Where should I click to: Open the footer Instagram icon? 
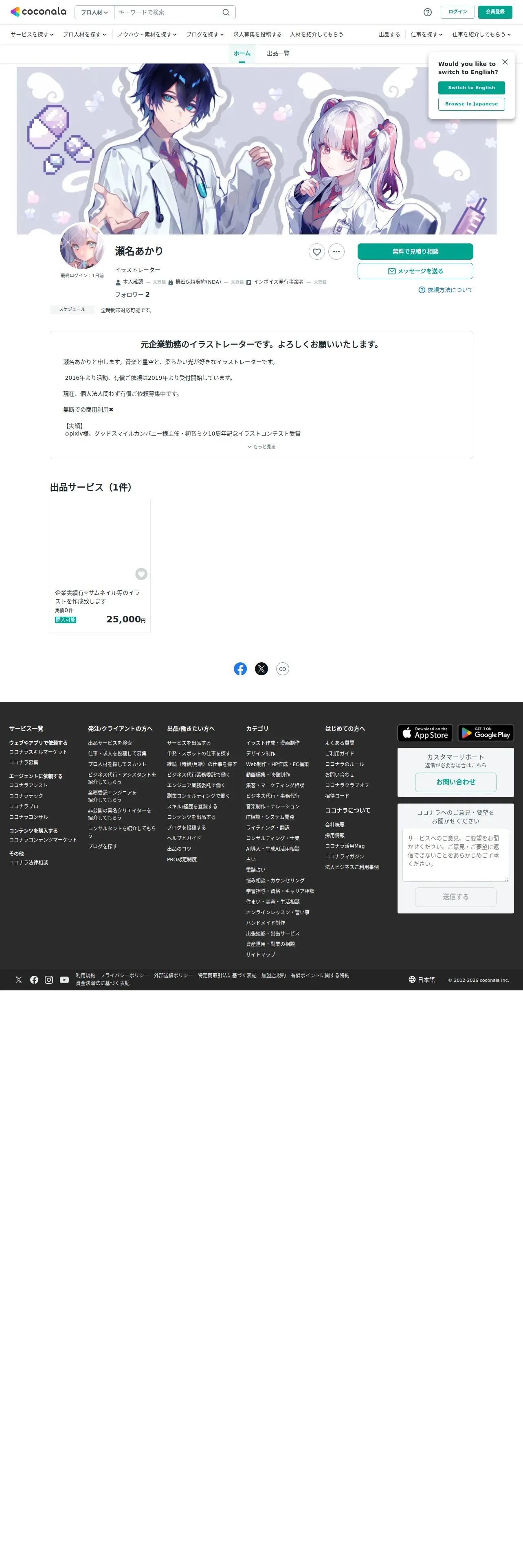pyautogui.click(x=49, y=980)
